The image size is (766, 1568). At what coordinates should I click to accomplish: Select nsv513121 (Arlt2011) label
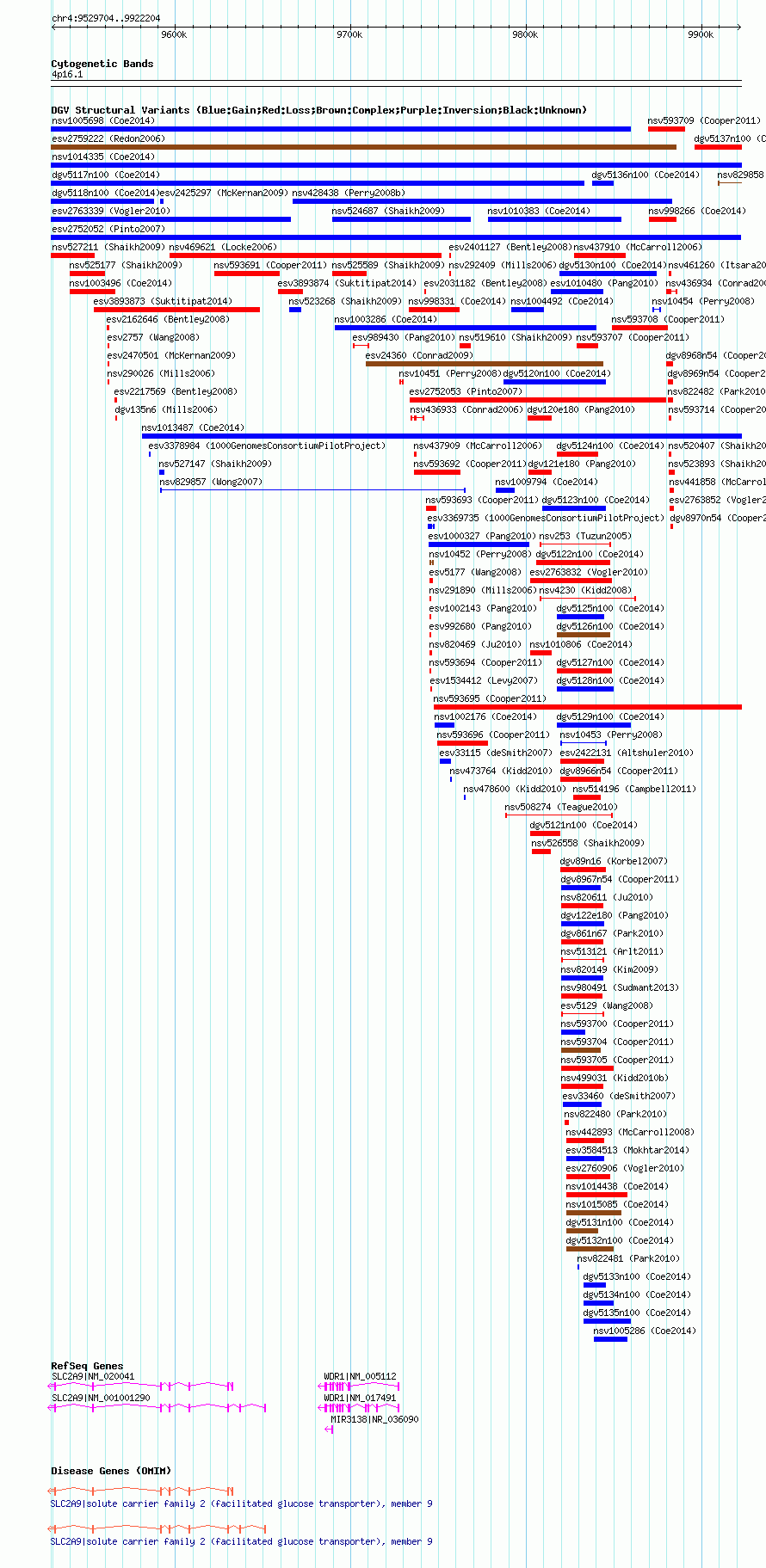tap(612, 951)
